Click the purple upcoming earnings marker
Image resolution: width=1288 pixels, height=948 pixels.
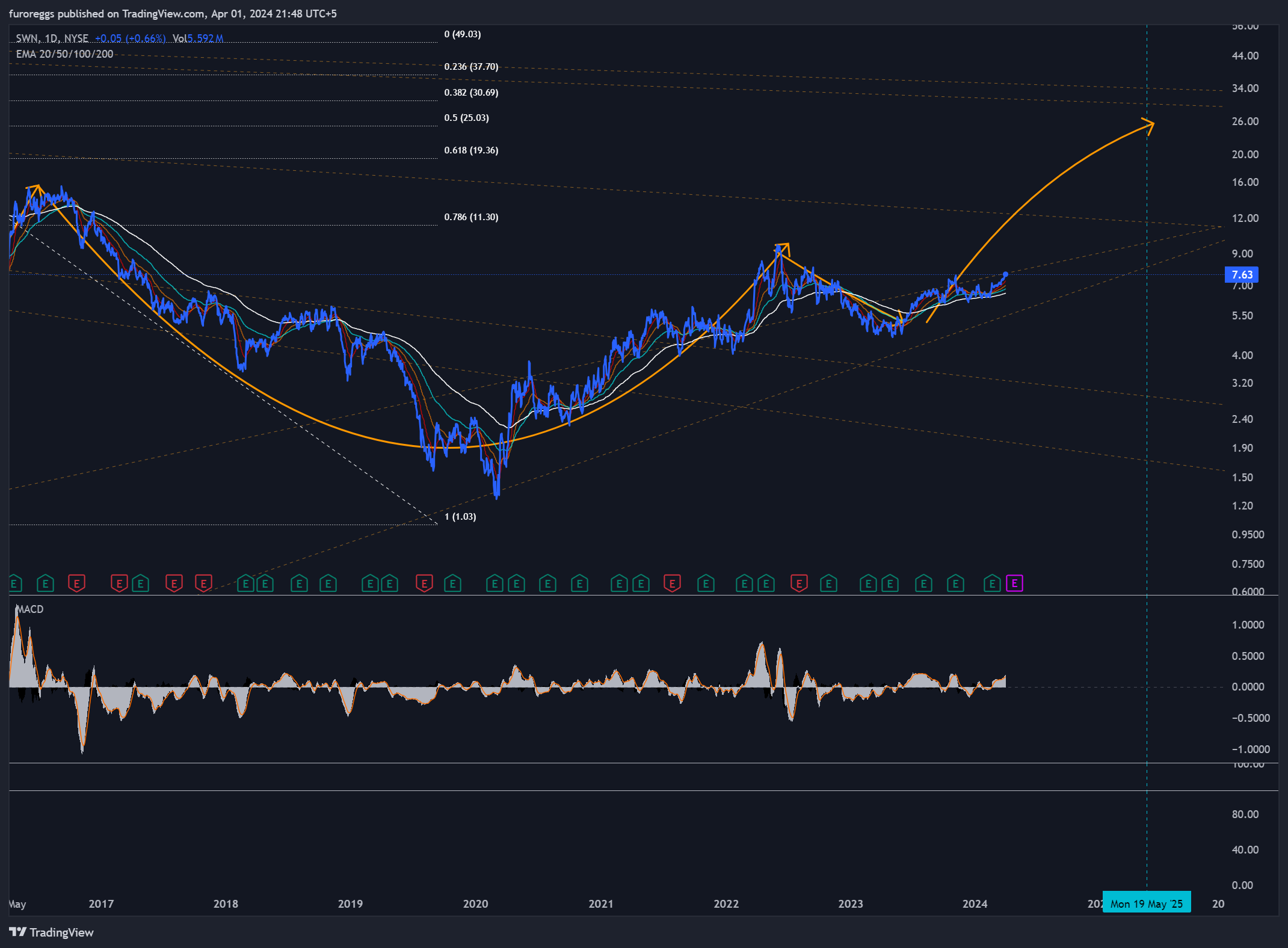pos(1014,583)
